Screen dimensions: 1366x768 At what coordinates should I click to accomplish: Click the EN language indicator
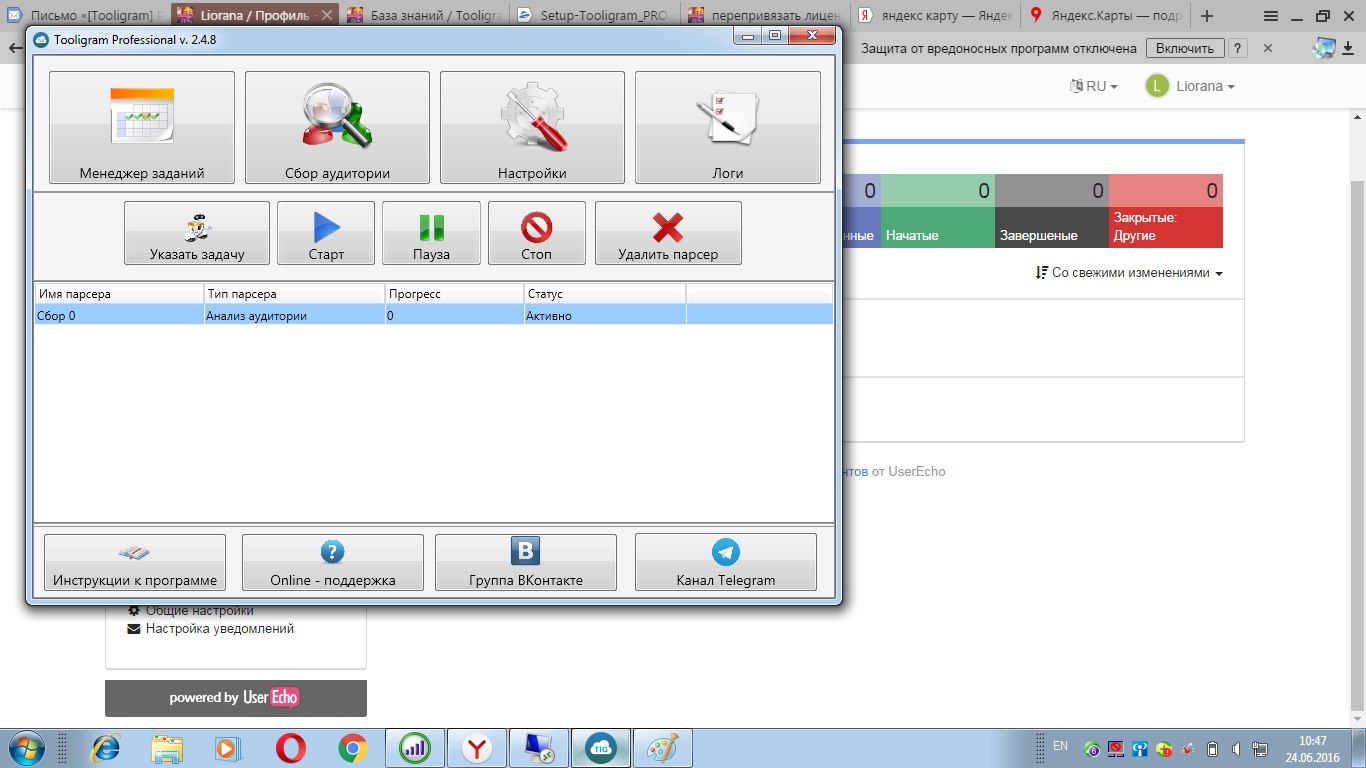(1061, 746)
